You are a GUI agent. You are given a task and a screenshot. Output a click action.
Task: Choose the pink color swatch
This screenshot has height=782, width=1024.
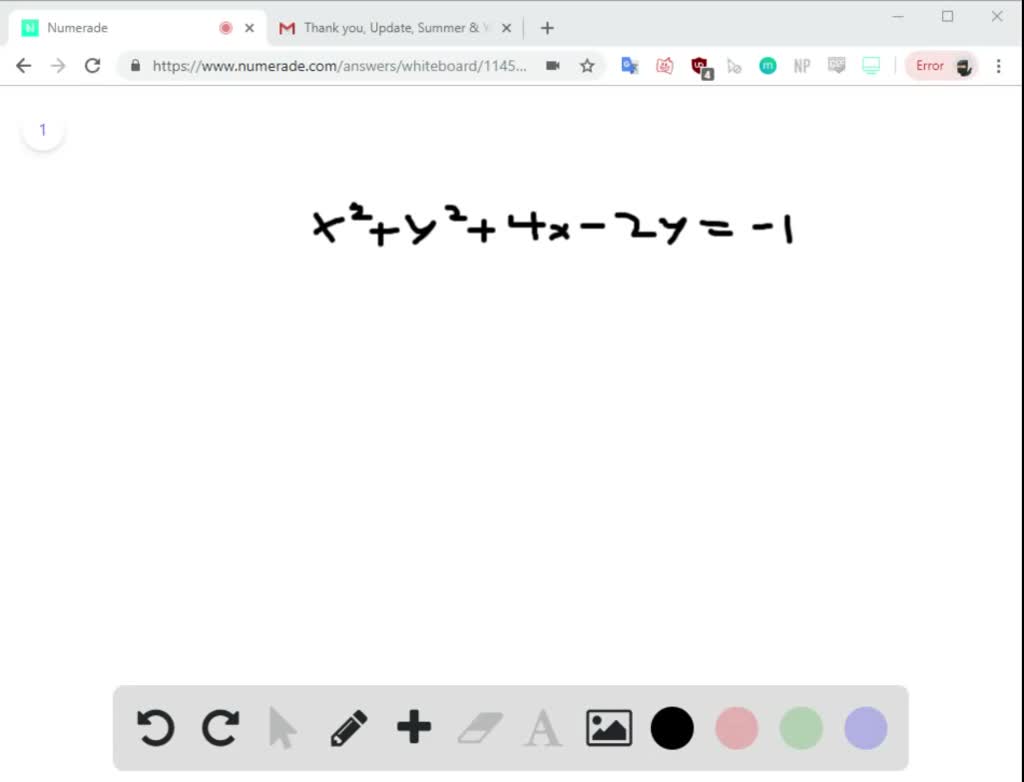(737, 728)
